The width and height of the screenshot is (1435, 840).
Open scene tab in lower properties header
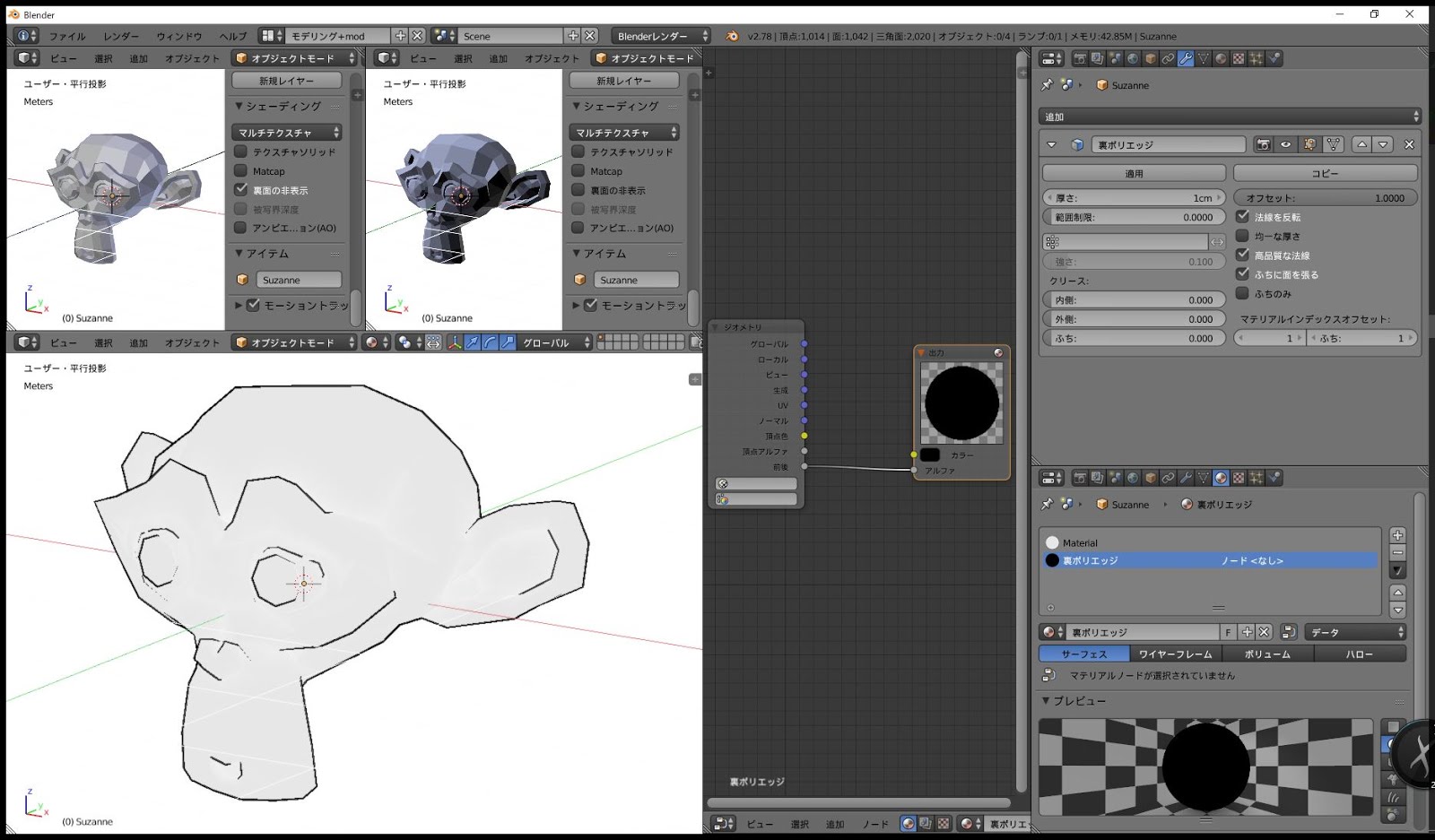coord(1115,478)
